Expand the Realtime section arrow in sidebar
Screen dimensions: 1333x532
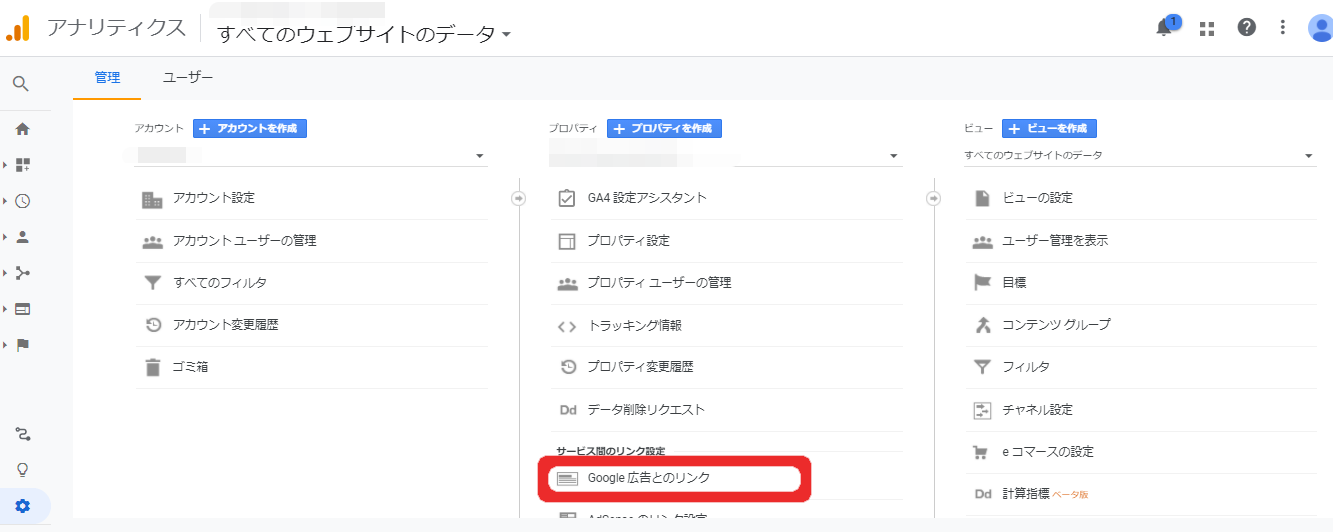click(5, 201)
